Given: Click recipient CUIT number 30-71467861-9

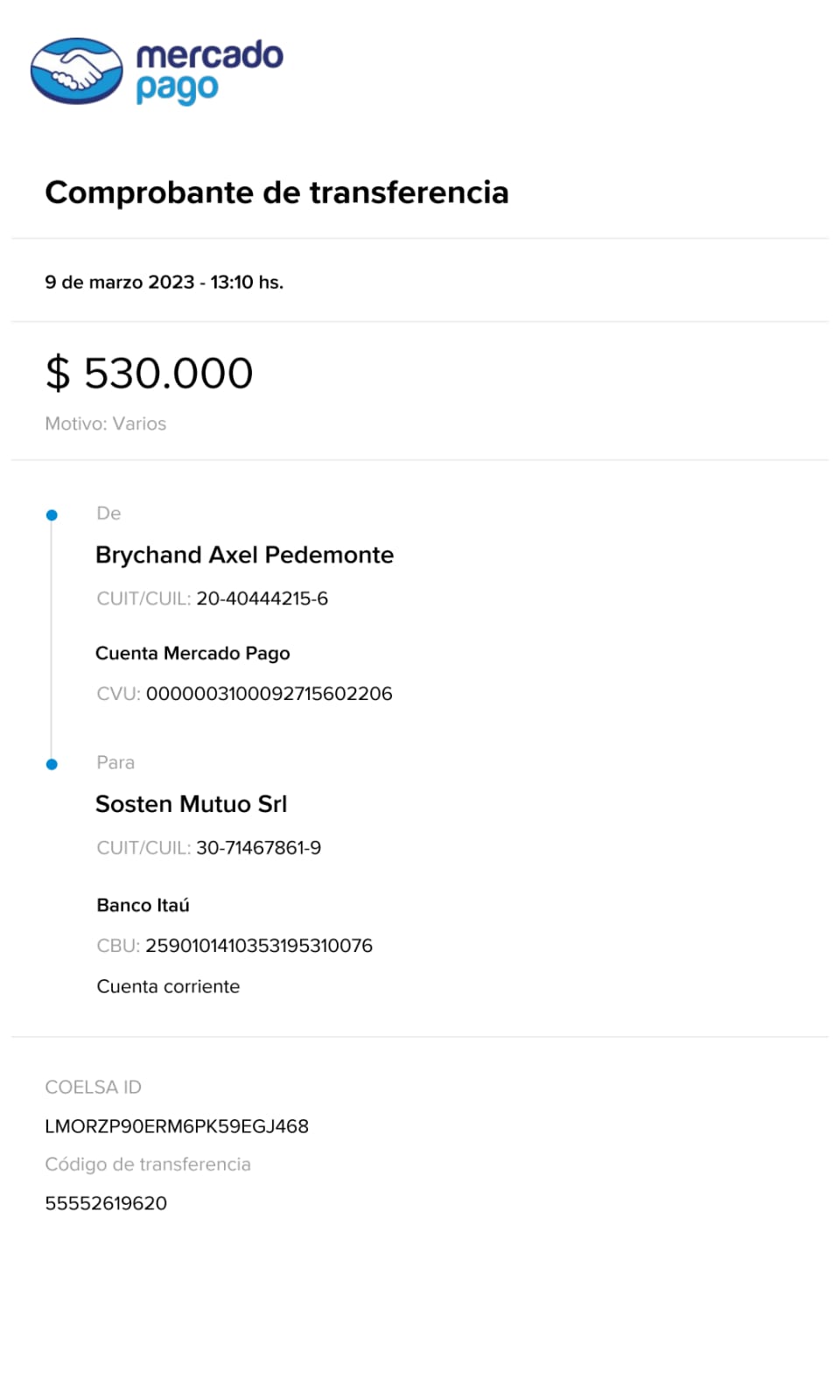Looking at the screenshot, I should pos(258,849).
